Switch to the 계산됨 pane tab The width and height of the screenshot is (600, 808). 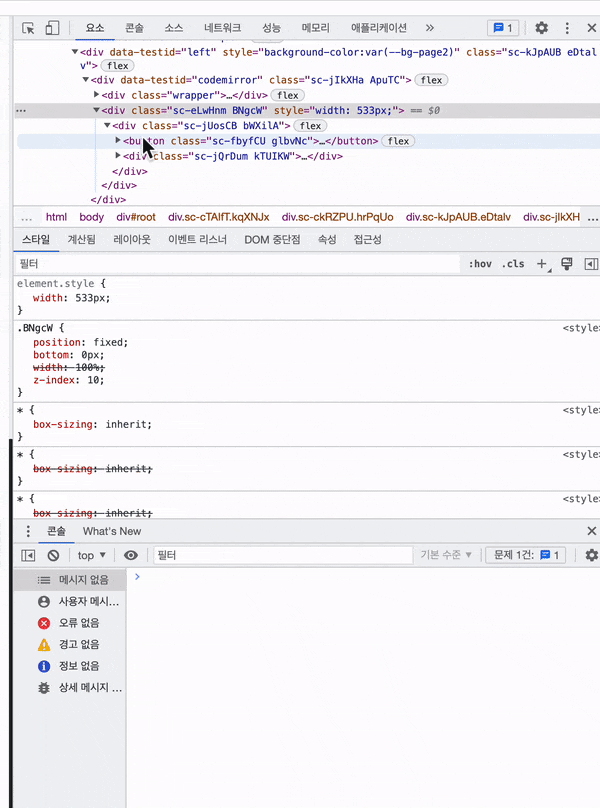pyautogui.click(x=81, y=240)
